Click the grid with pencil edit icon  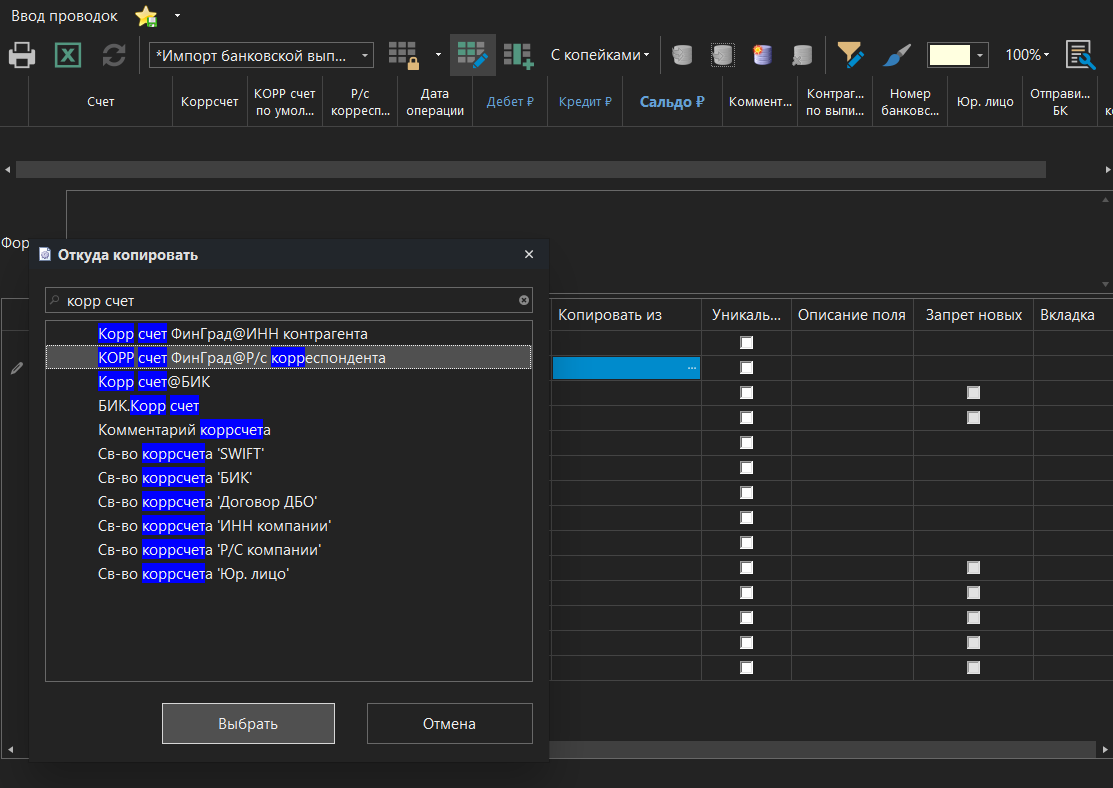pyautogui.click(x=472, y=55)
